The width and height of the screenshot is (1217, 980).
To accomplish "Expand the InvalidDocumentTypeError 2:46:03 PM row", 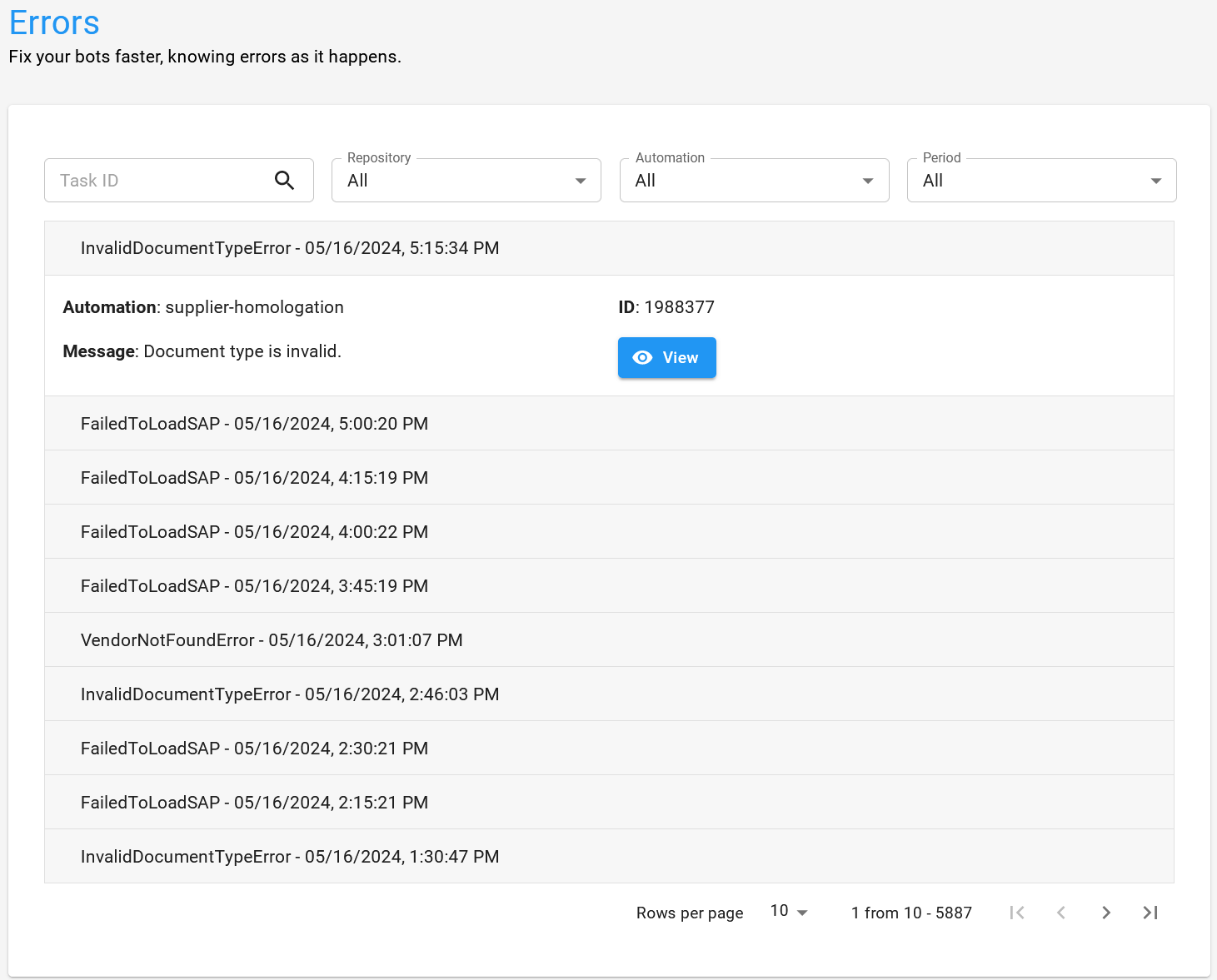I will click(608, 694).
